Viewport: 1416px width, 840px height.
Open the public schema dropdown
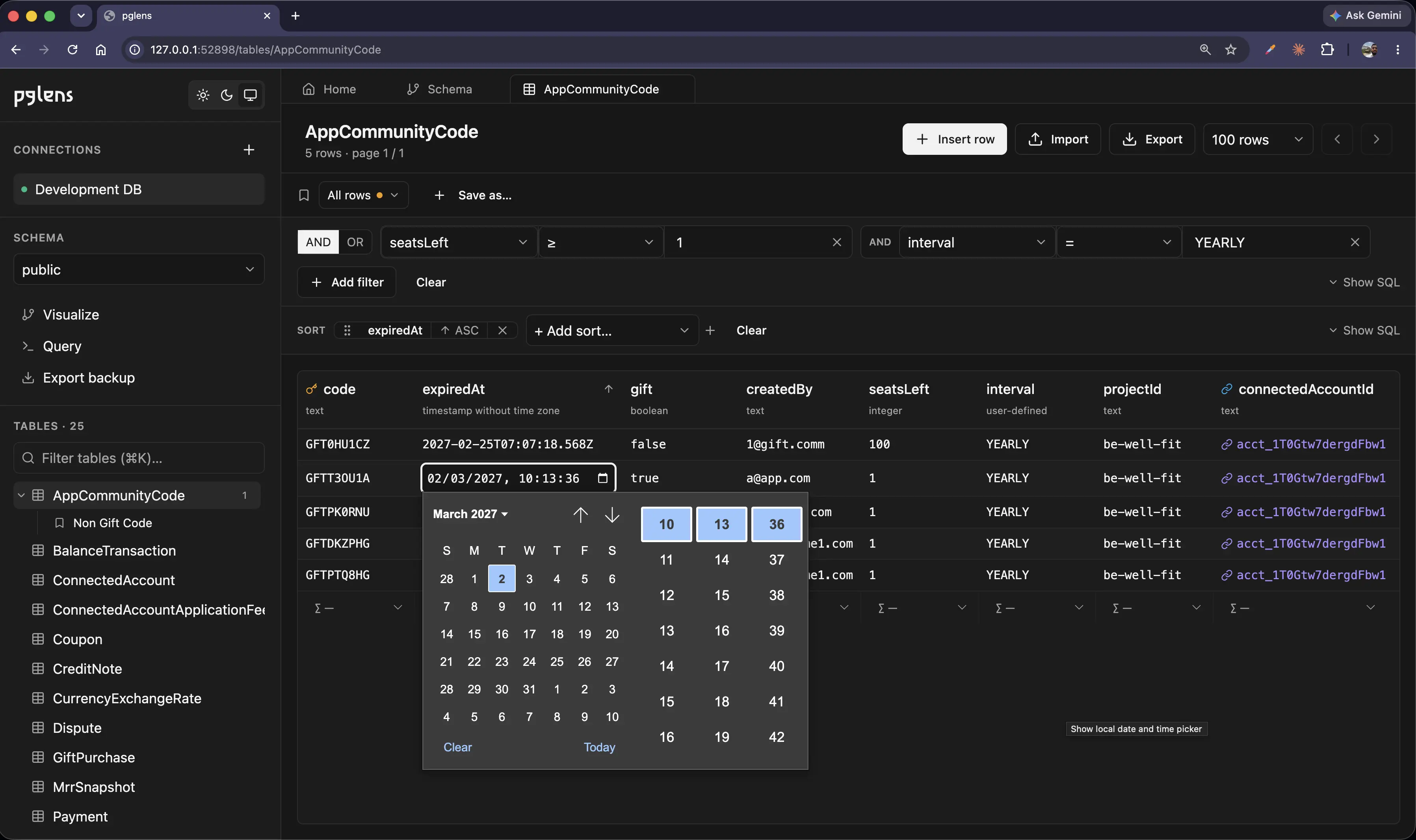(139, 269)
